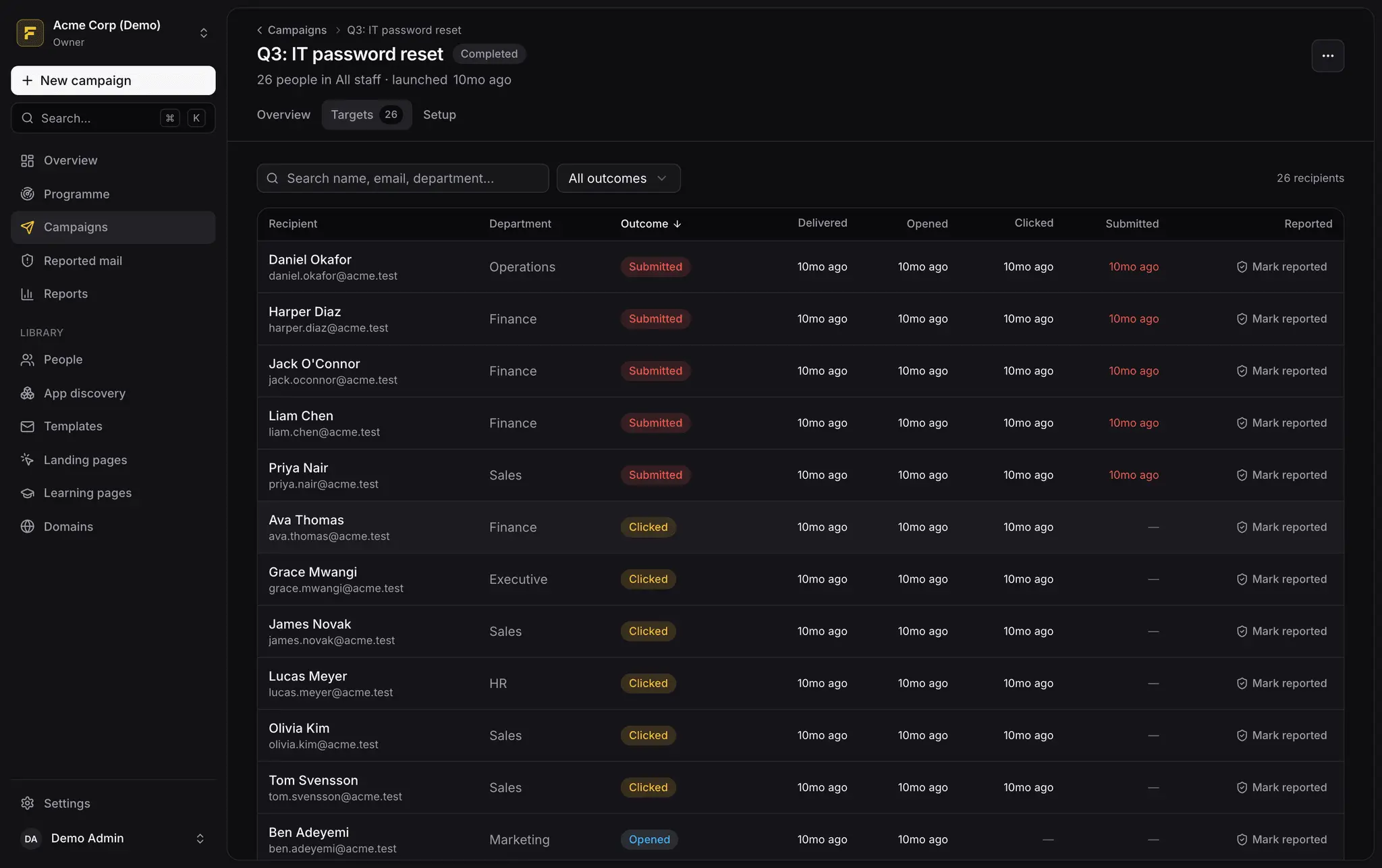Open Settings gear icon

click(x=27, y=803)
